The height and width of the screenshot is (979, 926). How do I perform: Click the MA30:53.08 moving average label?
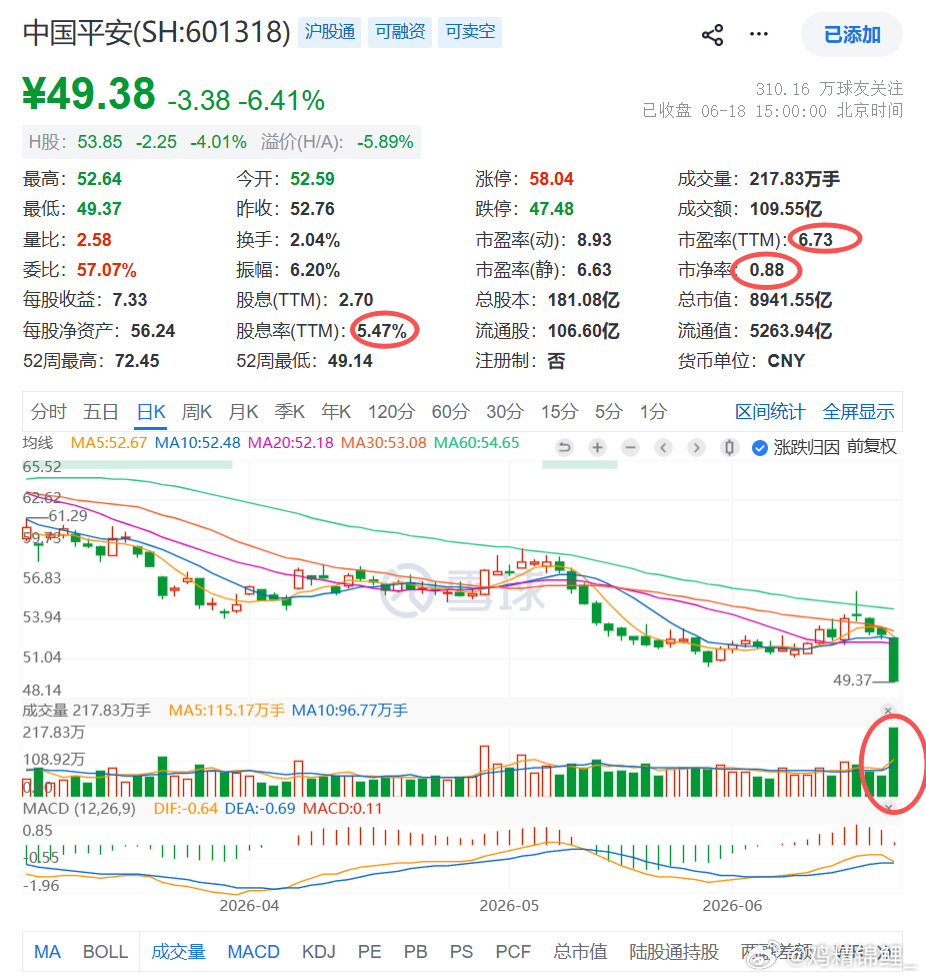383,443
